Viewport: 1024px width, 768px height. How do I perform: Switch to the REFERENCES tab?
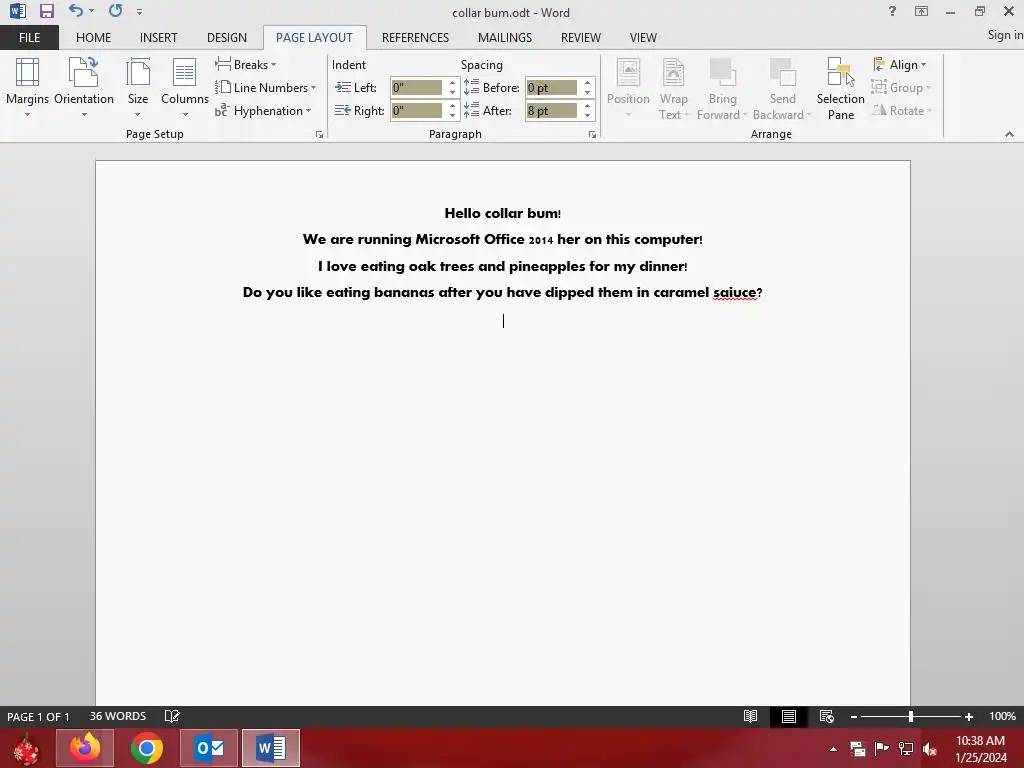(415, 38)
